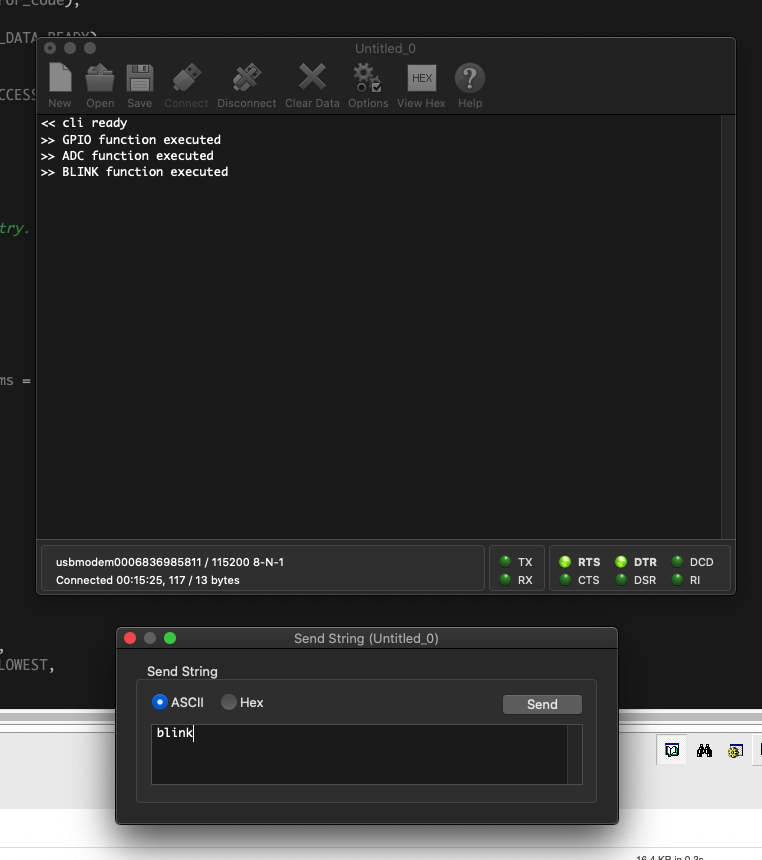762x860 pixels.
Task: Zoom the Send String window with green button
Action: [x=170, y=638]
